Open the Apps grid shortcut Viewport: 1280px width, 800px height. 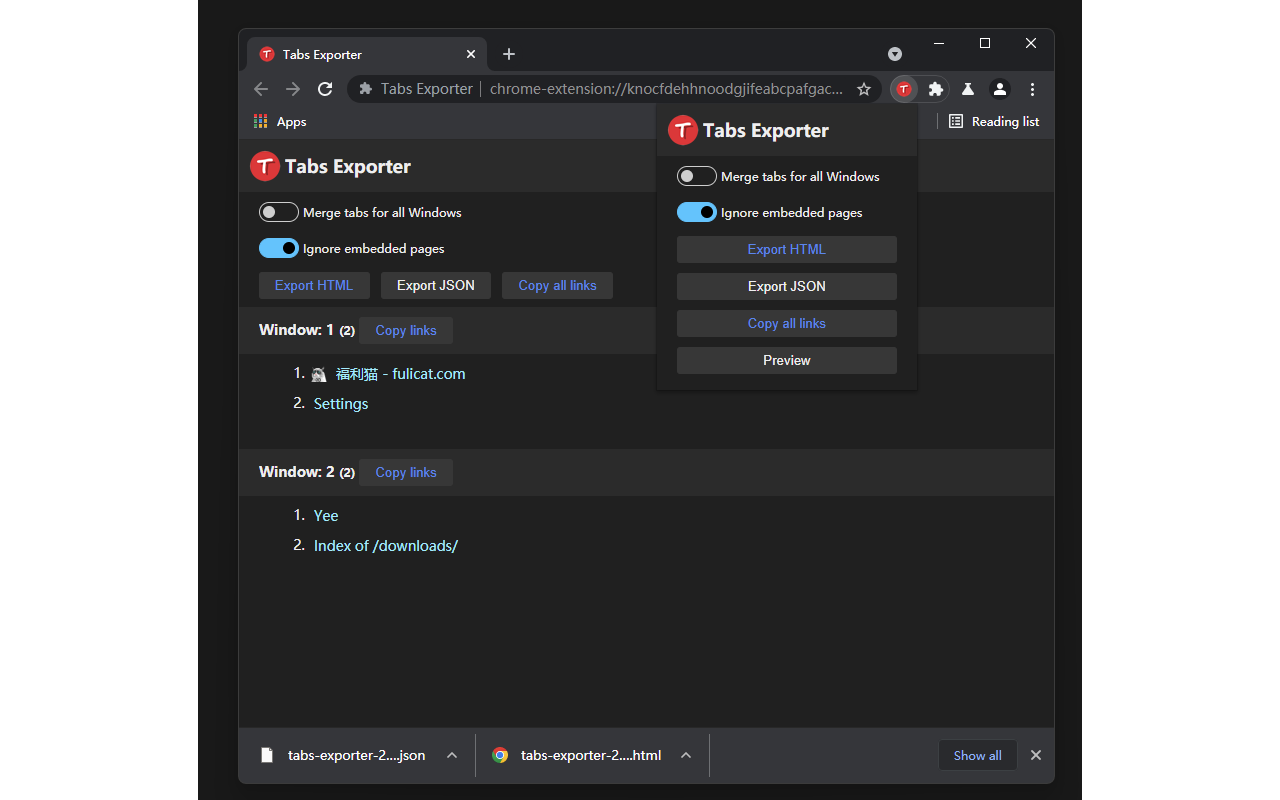(x=280, y=122)
